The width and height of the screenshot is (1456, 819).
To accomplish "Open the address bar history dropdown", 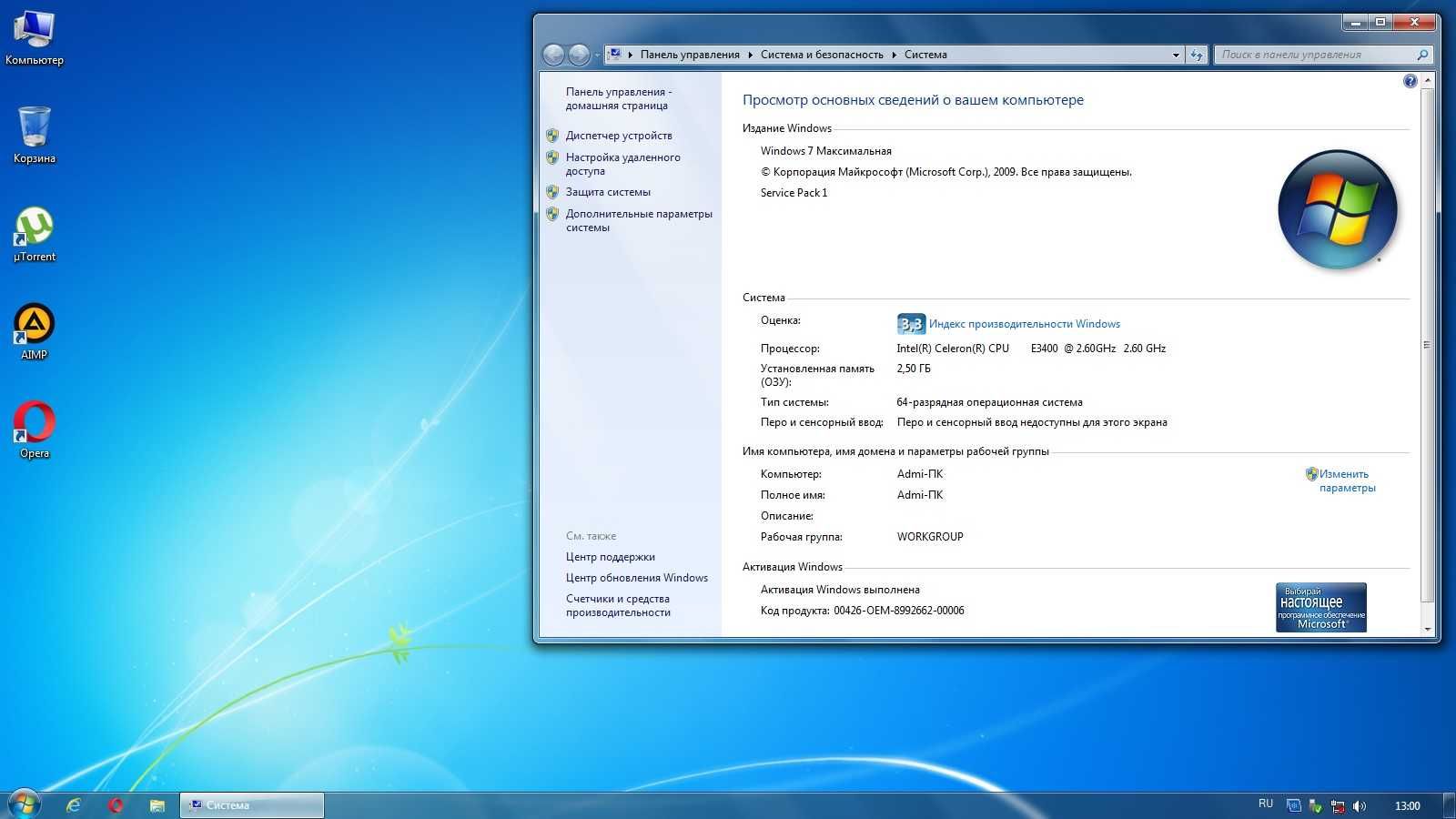I will coord(1176,56).
